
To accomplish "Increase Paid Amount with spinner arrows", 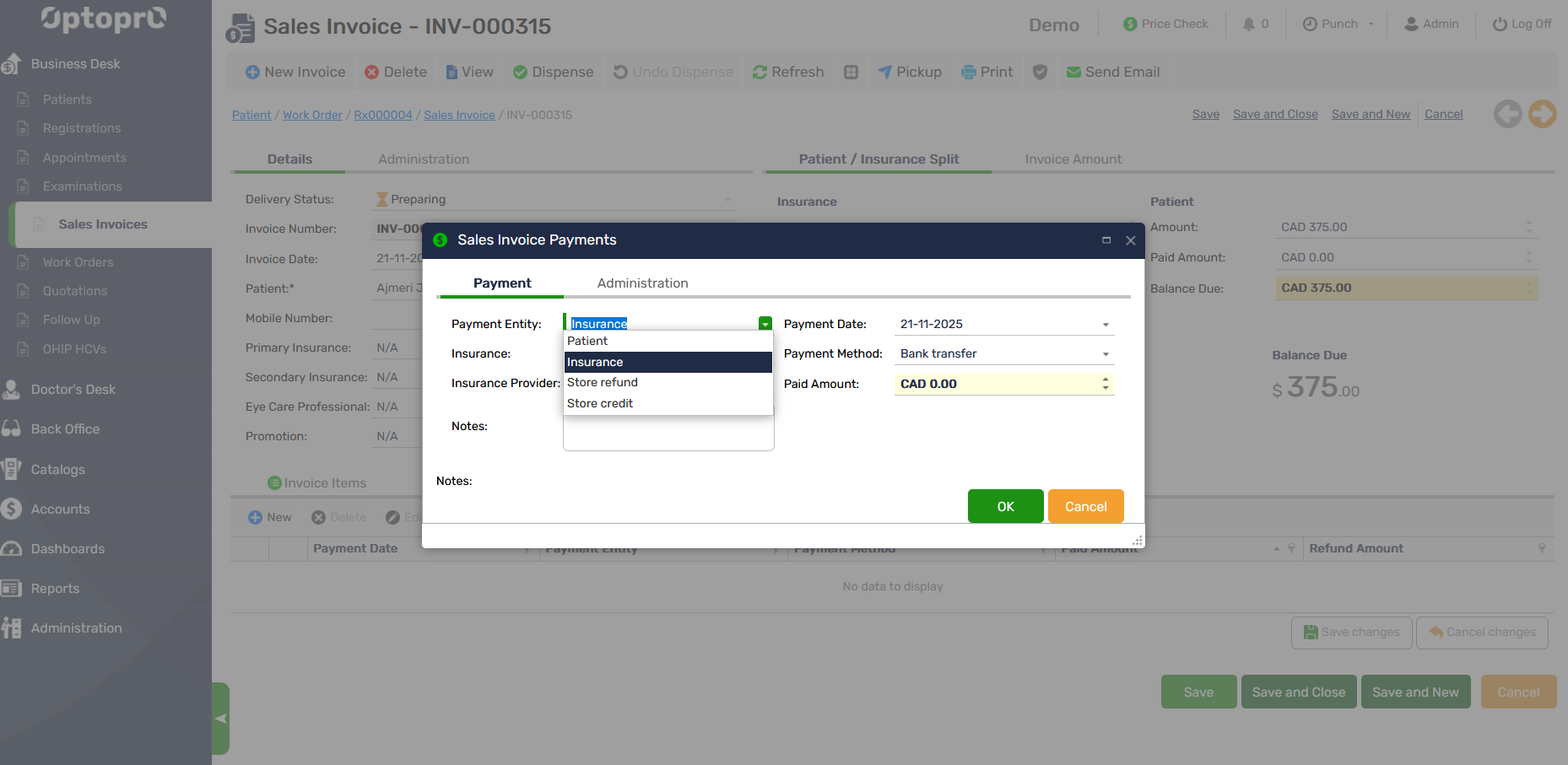I will tap(1106, 380).
